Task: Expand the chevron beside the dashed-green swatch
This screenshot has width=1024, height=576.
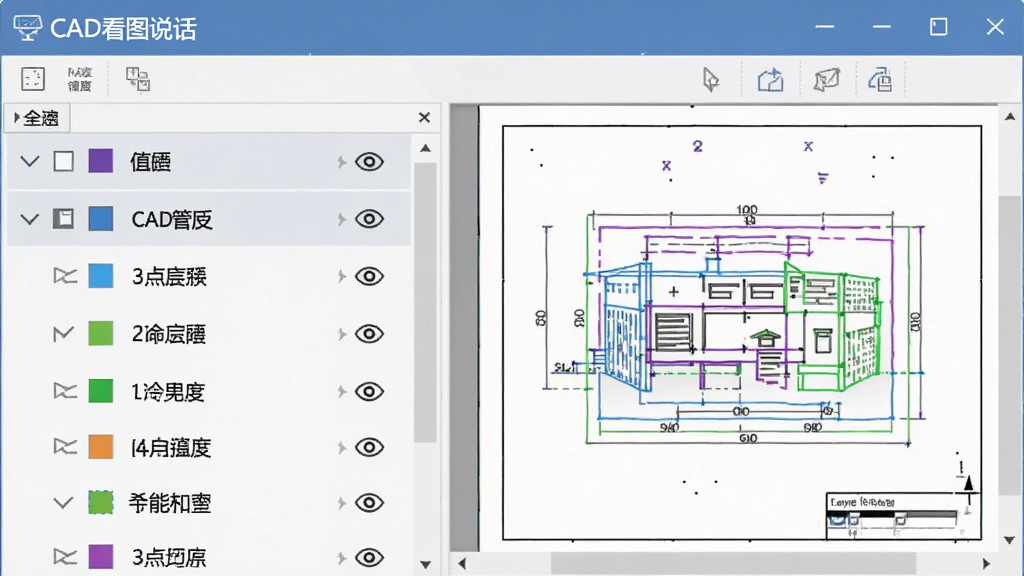Action: [63, 503]
